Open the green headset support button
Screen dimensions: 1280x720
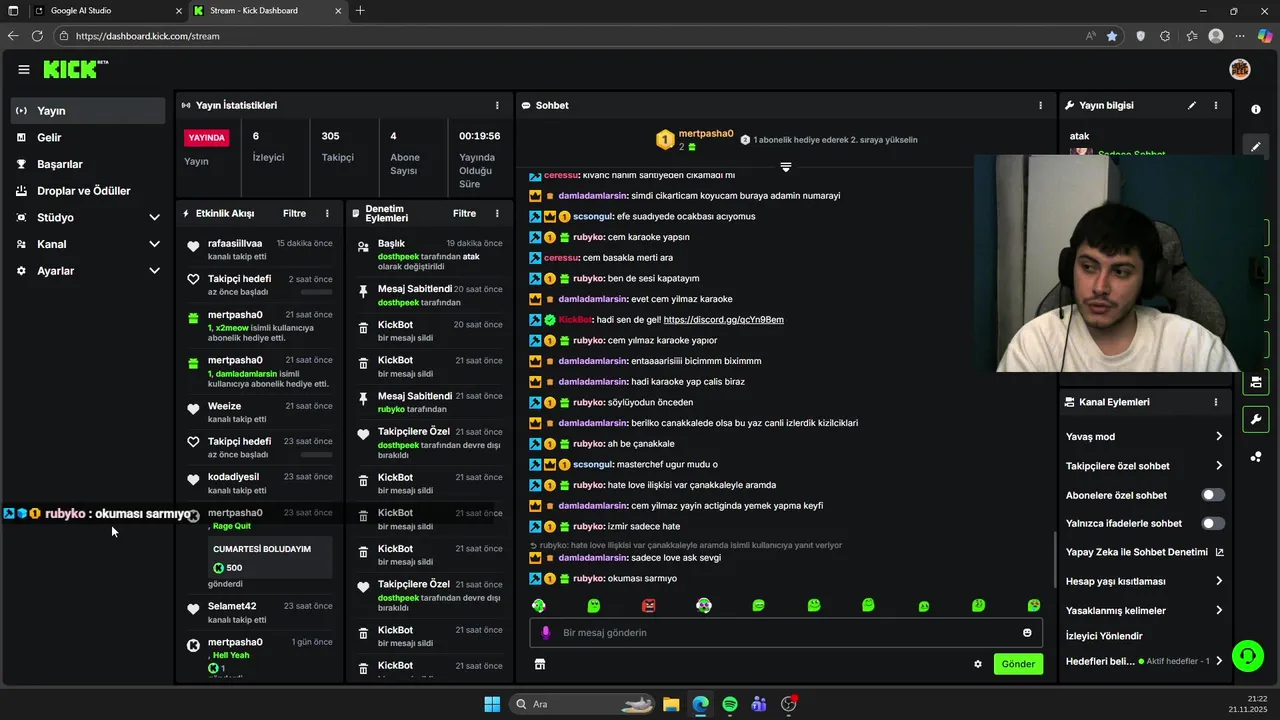[1247, 656]
